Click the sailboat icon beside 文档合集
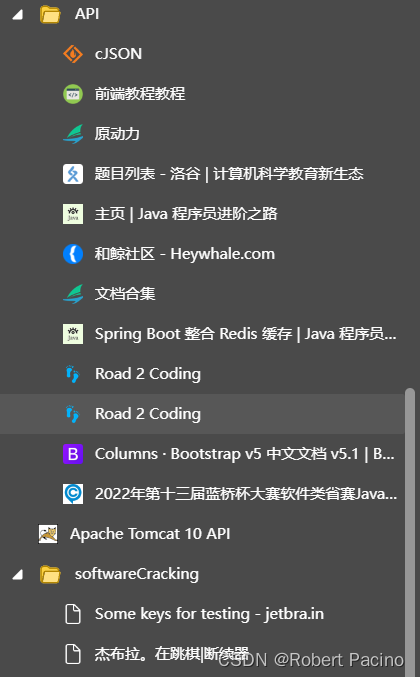The height and width of the screenshot is (677, 420). pyautogui.click(x=73, y=294)
